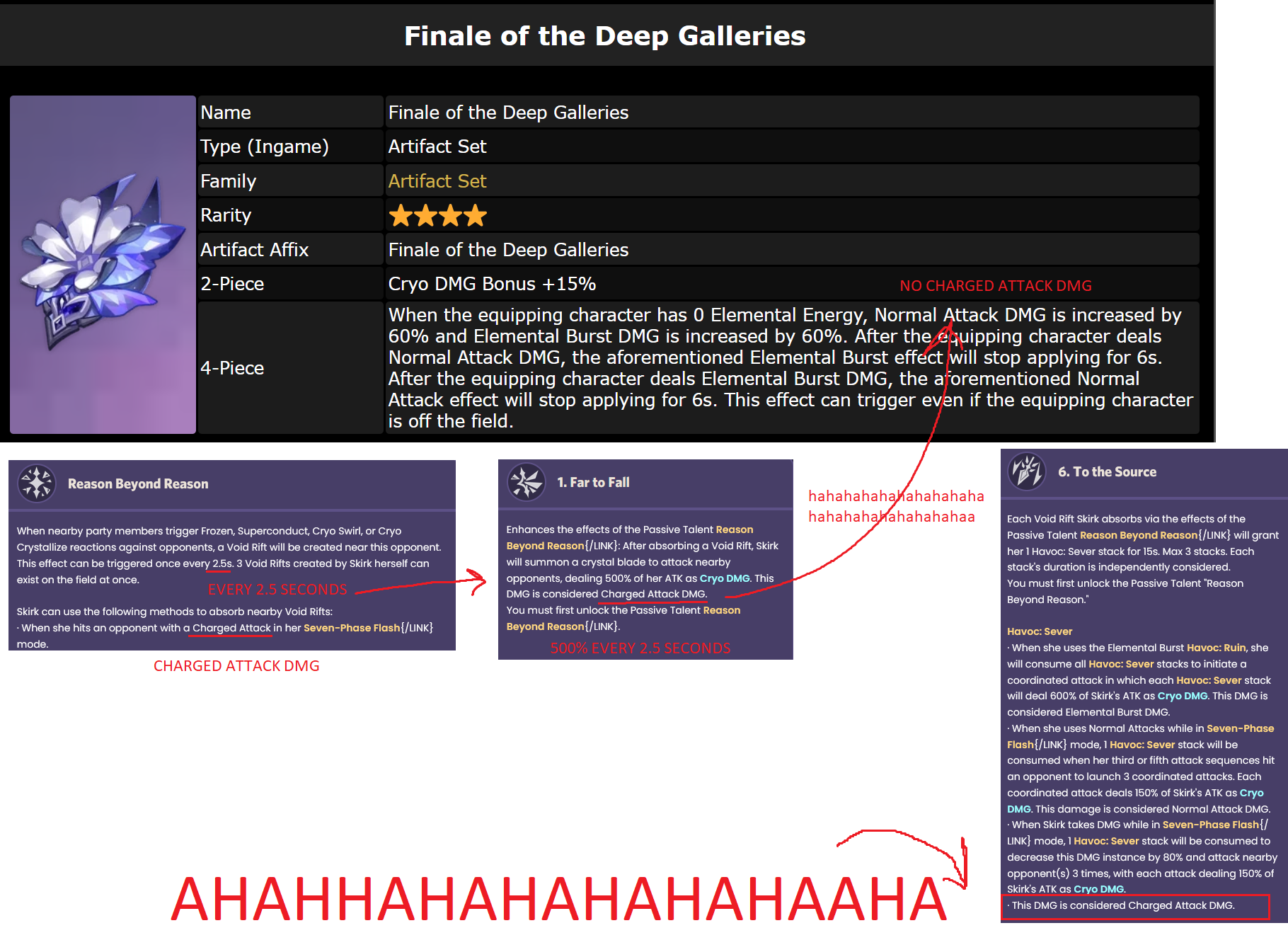Click the 'Type (Ingame)' row label

pyautogui.click(x=265, y=147)
